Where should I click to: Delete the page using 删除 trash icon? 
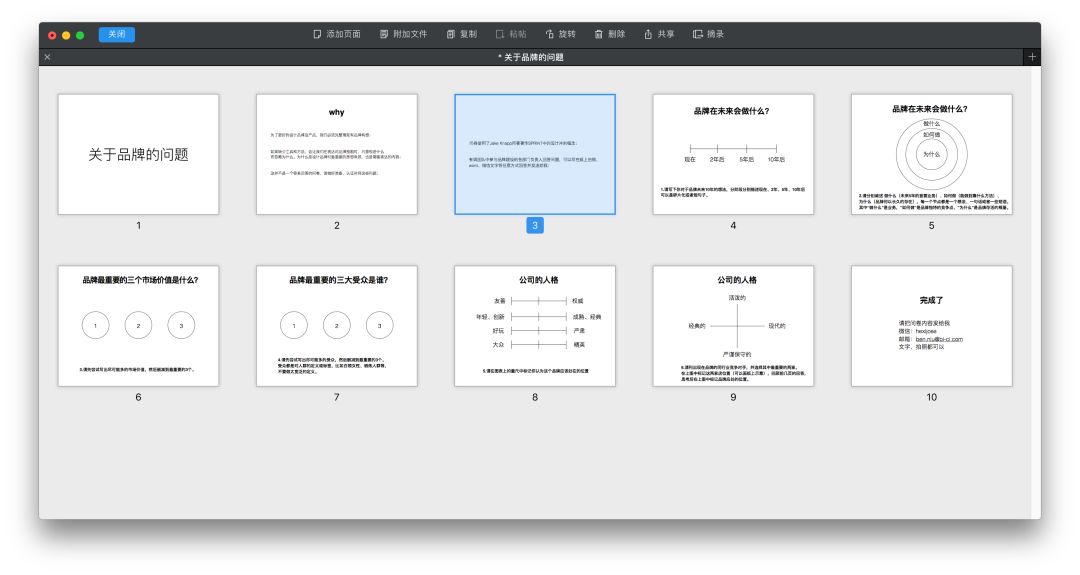pyautogui.click(x=599, y=34)
